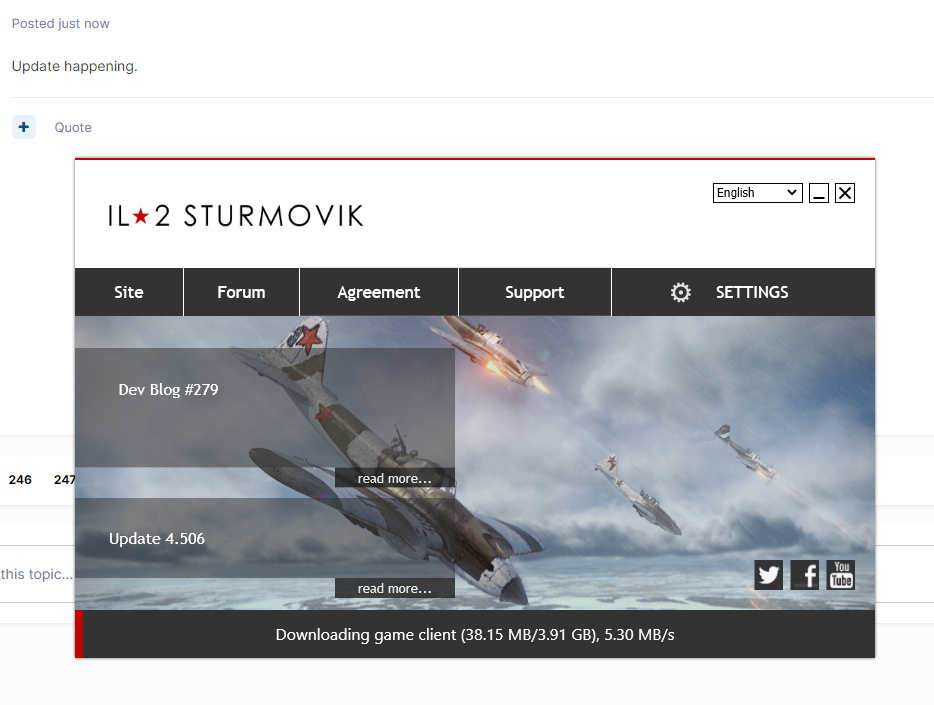Open the Agreement tab

379,292
